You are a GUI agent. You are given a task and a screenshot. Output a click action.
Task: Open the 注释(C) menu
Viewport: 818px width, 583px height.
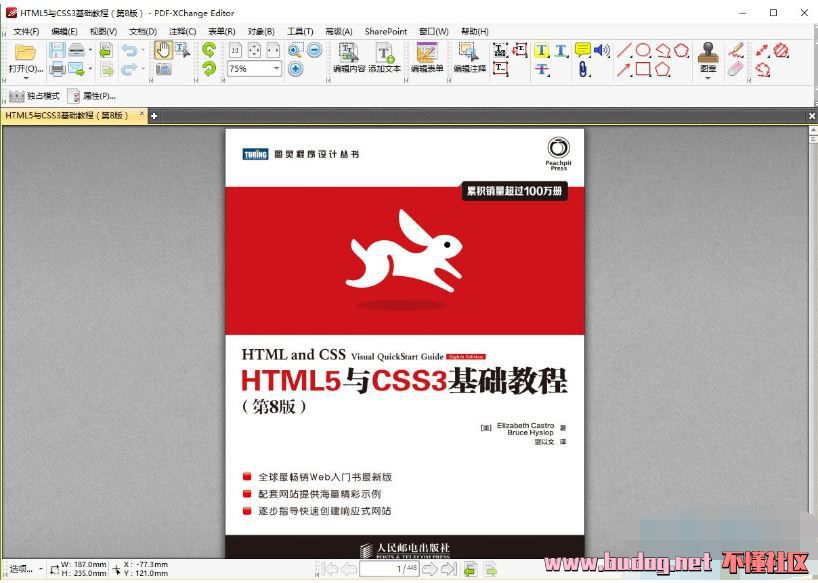pos(183,31)
